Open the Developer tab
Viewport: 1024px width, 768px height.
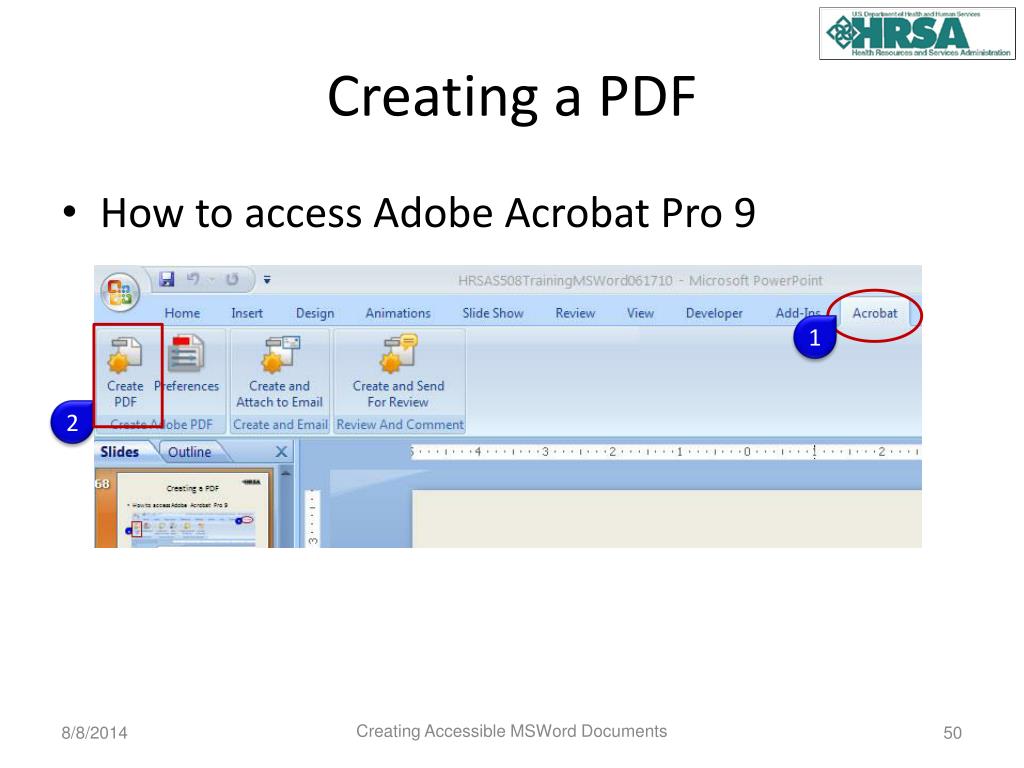[714, 313]
